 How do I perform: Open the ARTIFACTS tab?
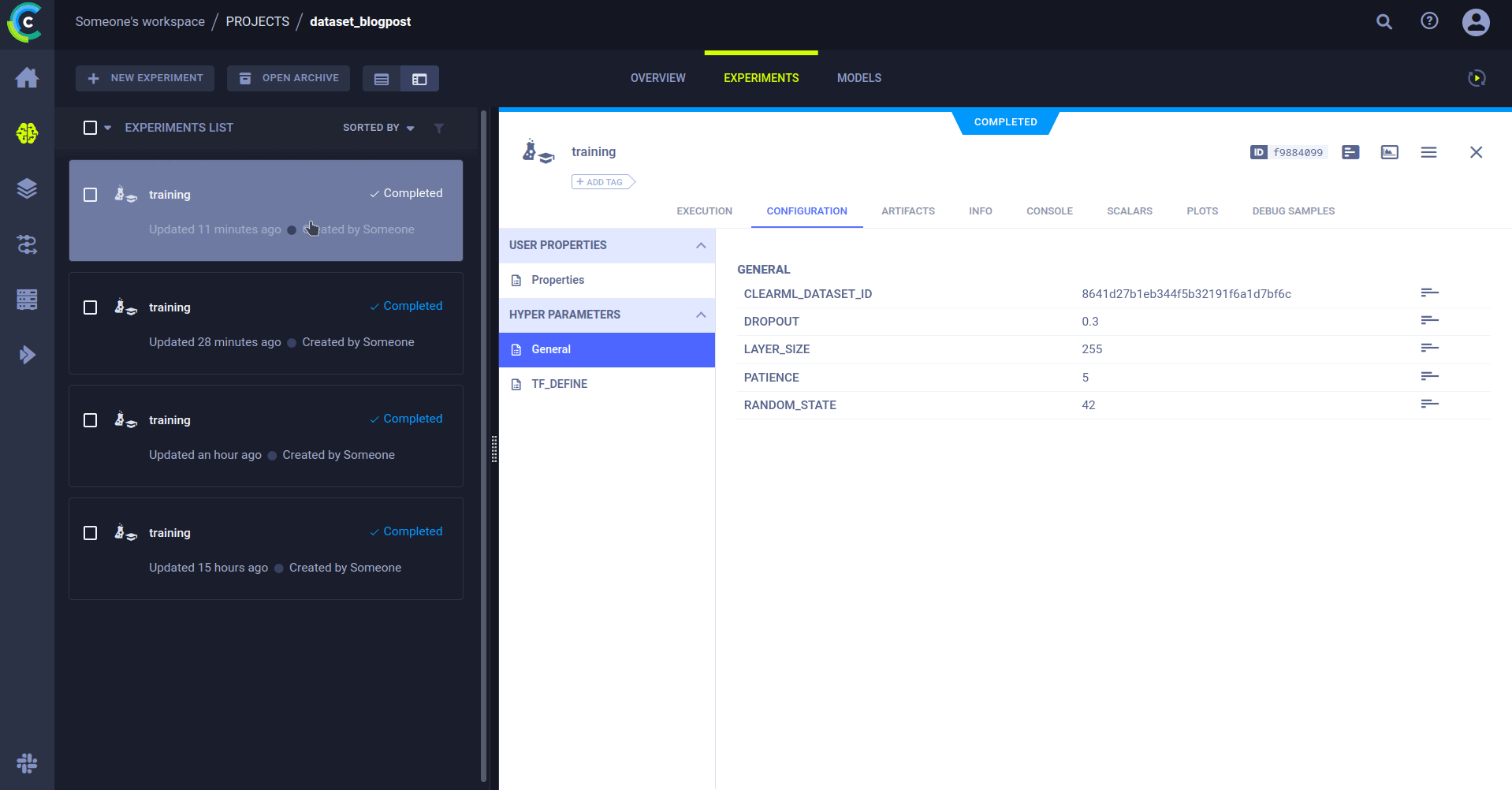(x=907, y=211)
